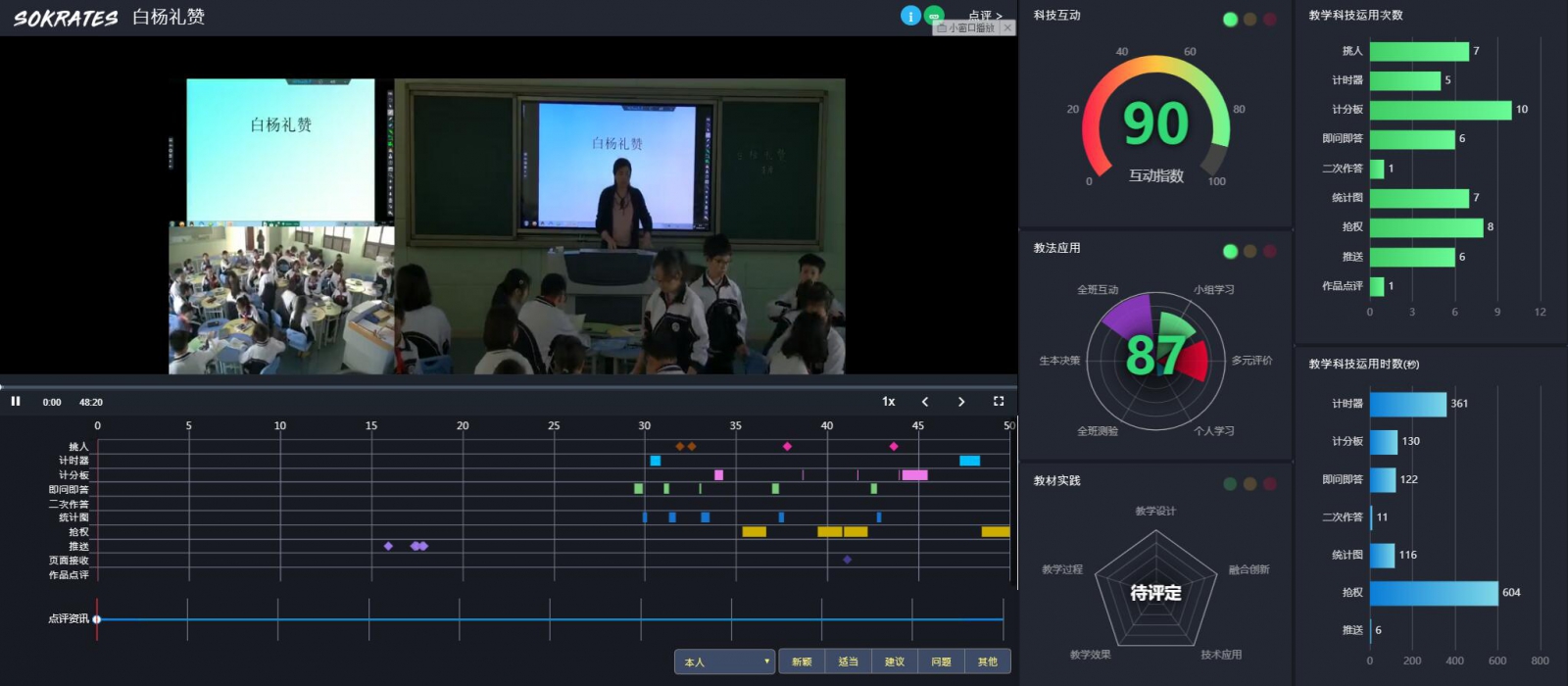Skip to next marker with right arrow
The width and height of the screenshot is (1568, 686).
click(x=961, y=401)
